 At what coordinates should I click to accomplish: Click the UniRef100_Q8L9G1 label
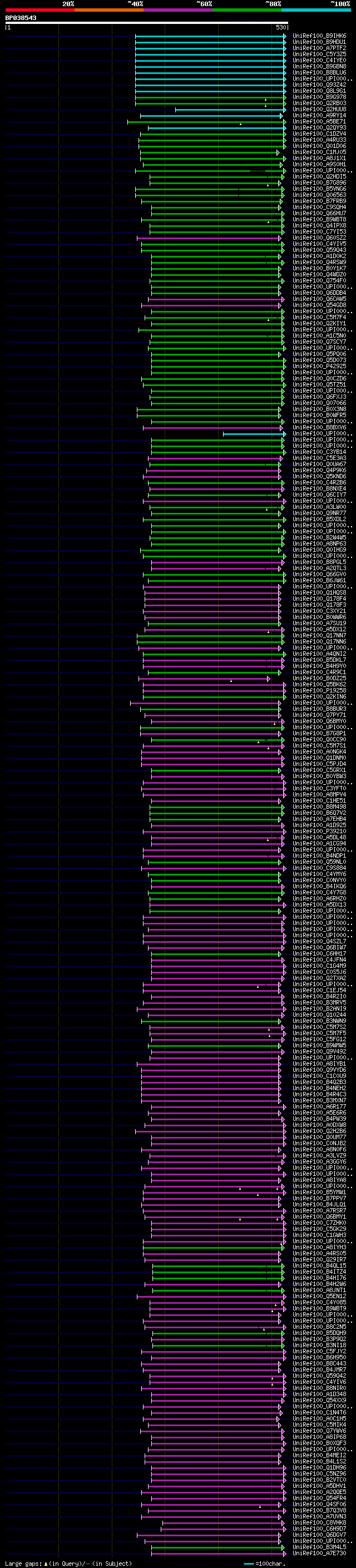click(x=319, y=91)
